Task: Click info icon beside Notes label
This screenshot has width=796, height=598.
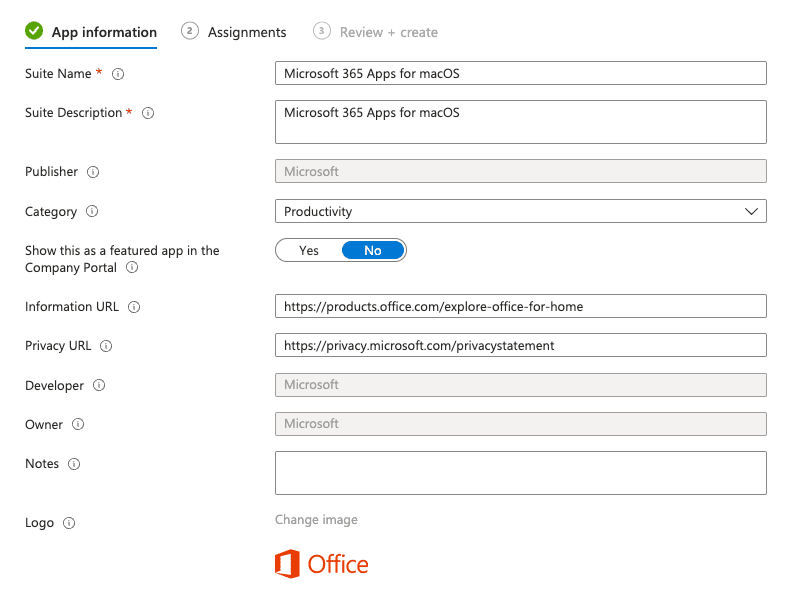Action: pyautogui.click(x=74, y=464)
